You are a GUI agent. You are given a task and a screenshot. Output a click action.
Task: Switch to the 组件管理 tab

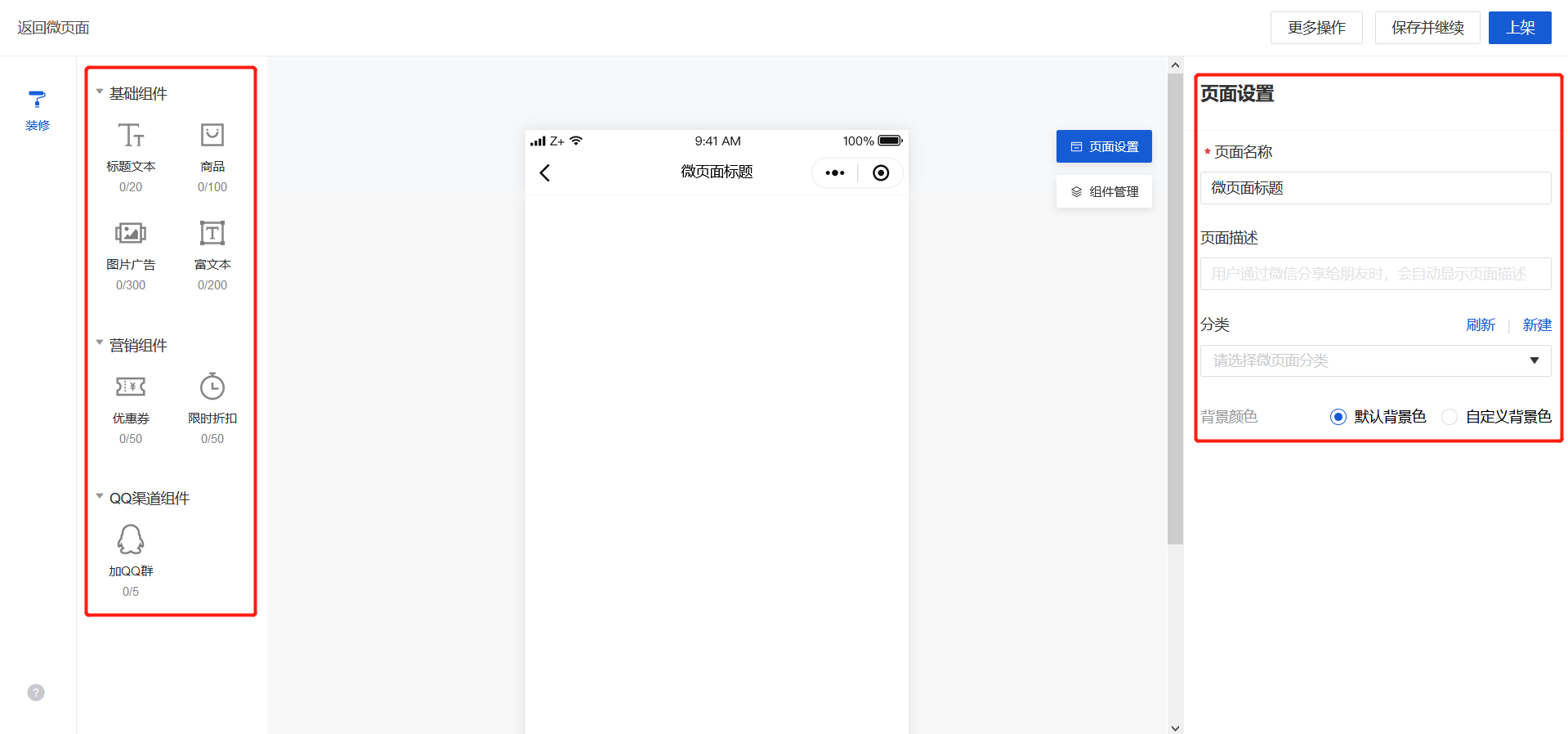[x=1104, y=191]
